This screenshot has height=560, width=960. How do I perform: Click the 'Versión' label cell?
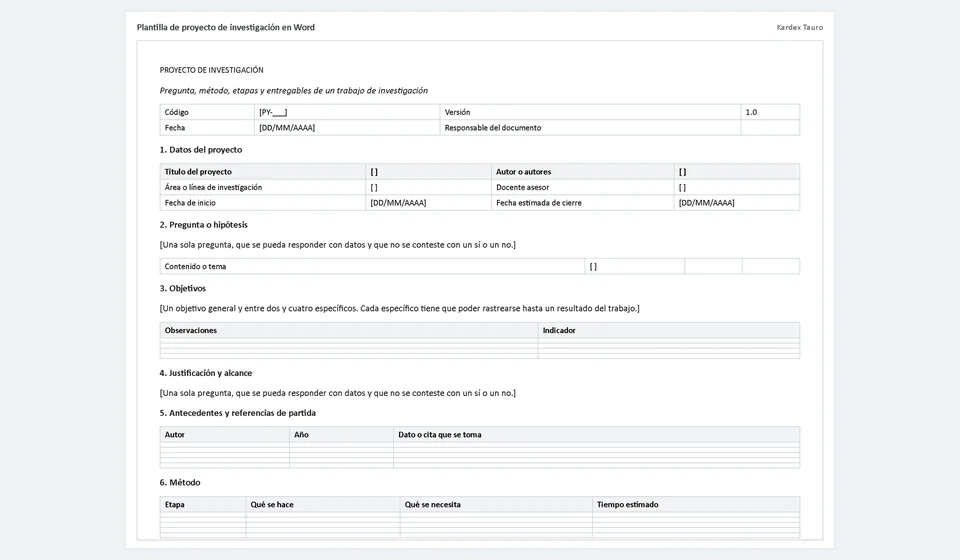pos(590,112)
